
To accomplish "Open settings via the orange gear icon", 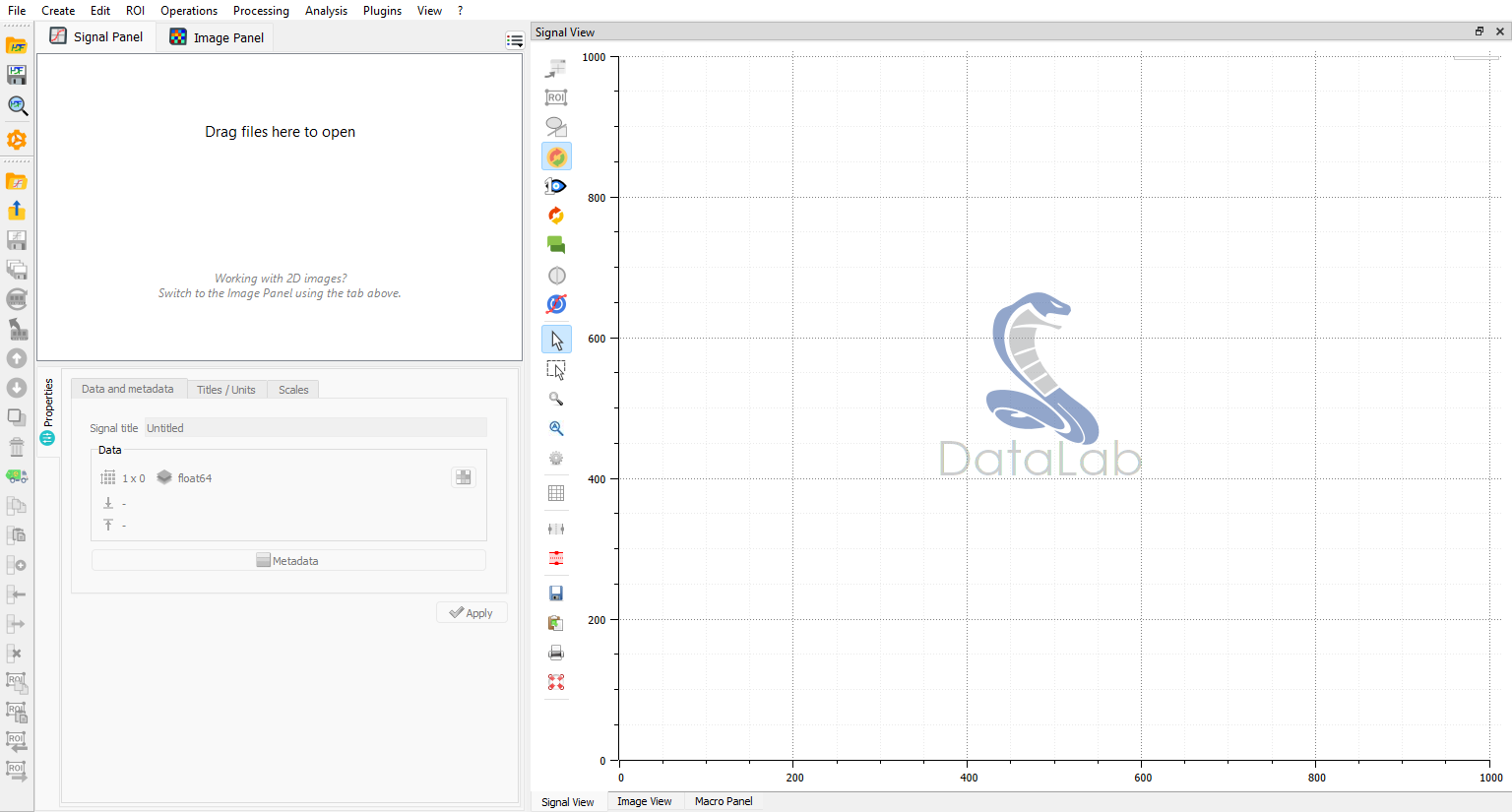I will 17,140.
